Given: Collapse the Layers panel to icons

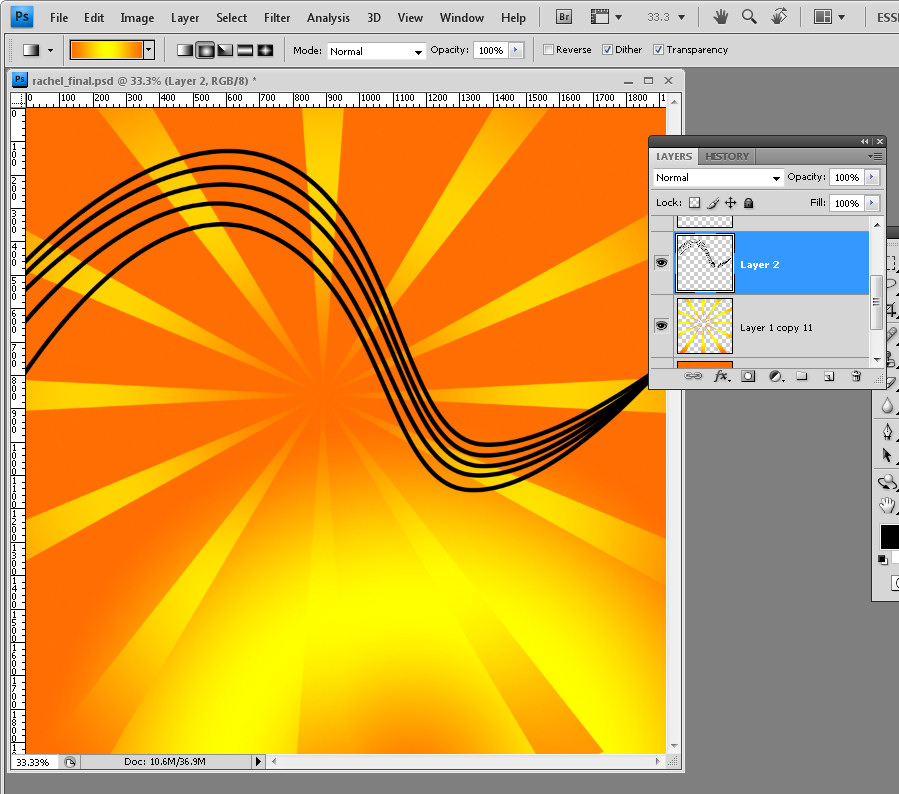Looking at the screenshot, I should [864, 141].
